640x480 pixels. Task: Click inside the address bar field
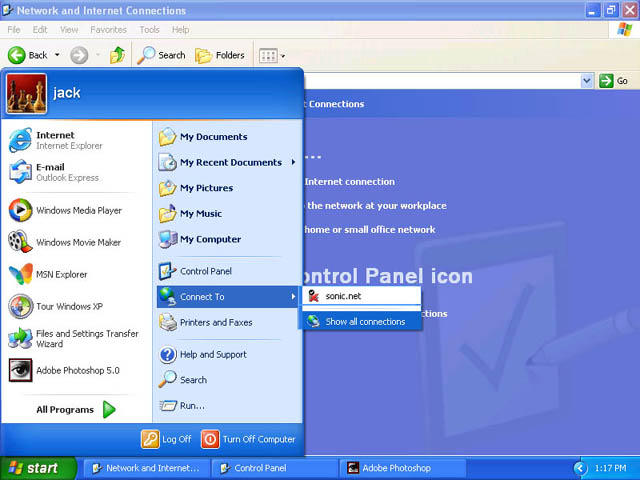pos(442,81)
